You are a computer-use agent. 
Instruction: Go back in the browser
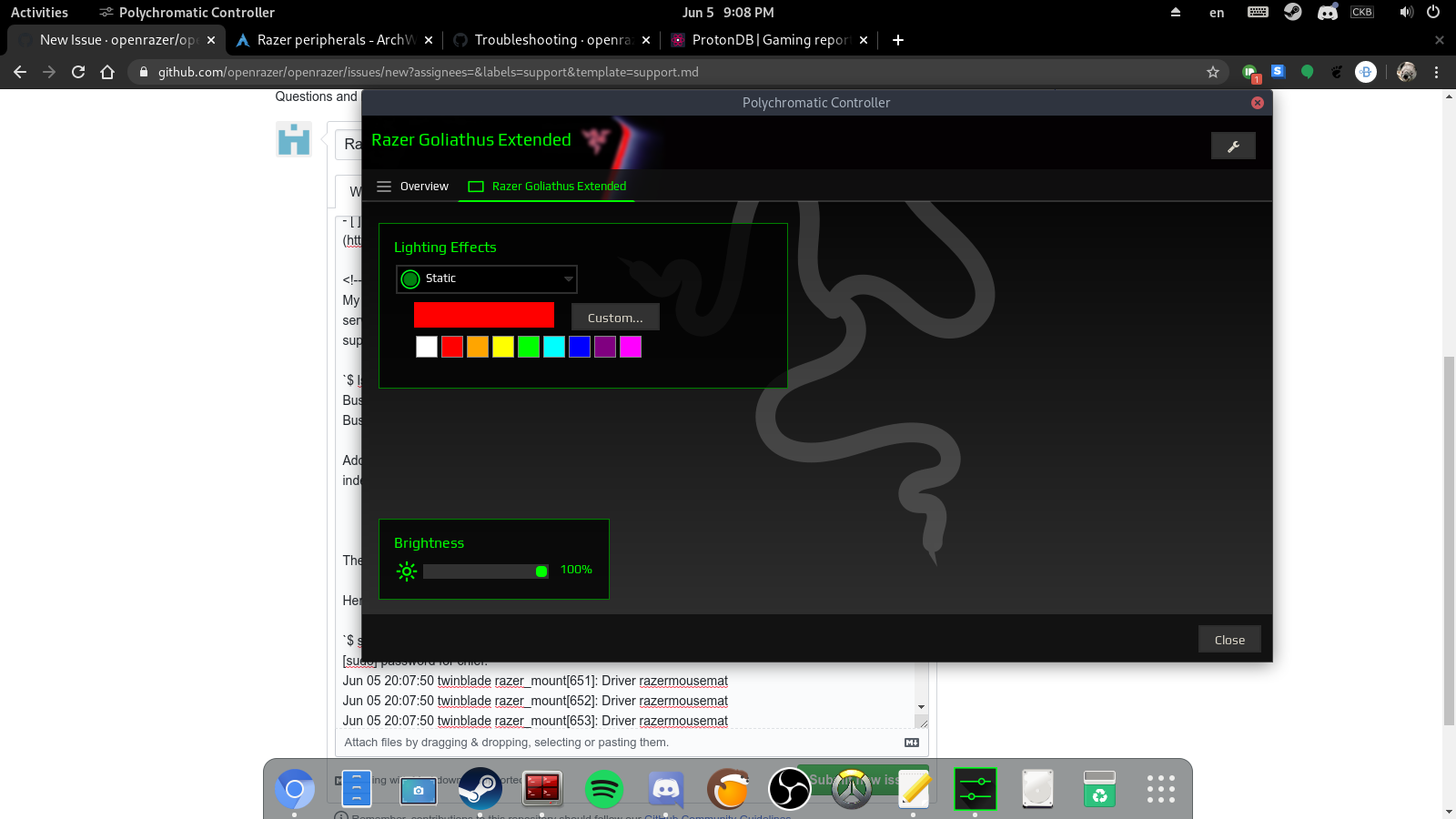pos(20,72)
